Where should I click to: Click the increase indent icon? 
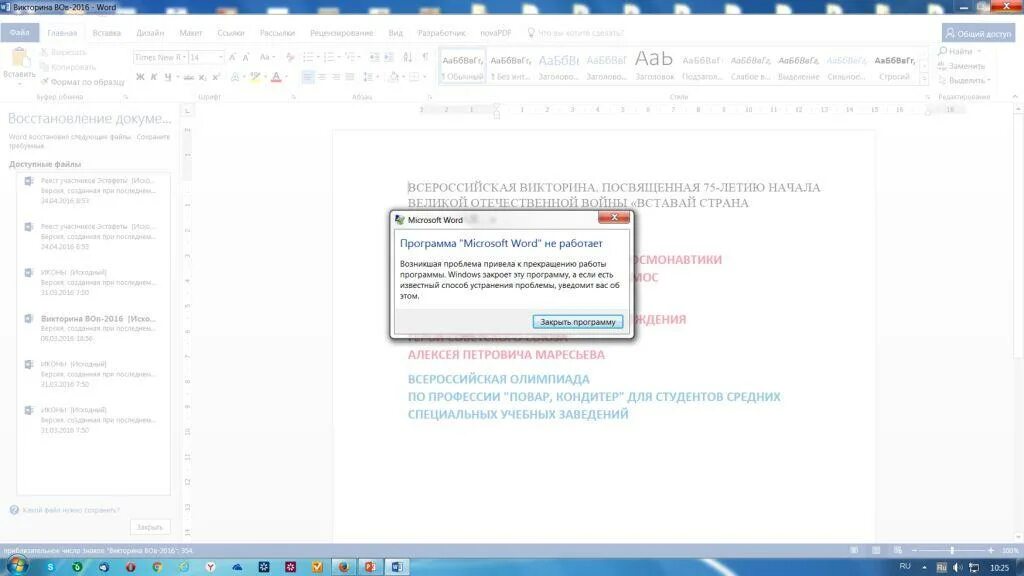[x=389, y=57]
